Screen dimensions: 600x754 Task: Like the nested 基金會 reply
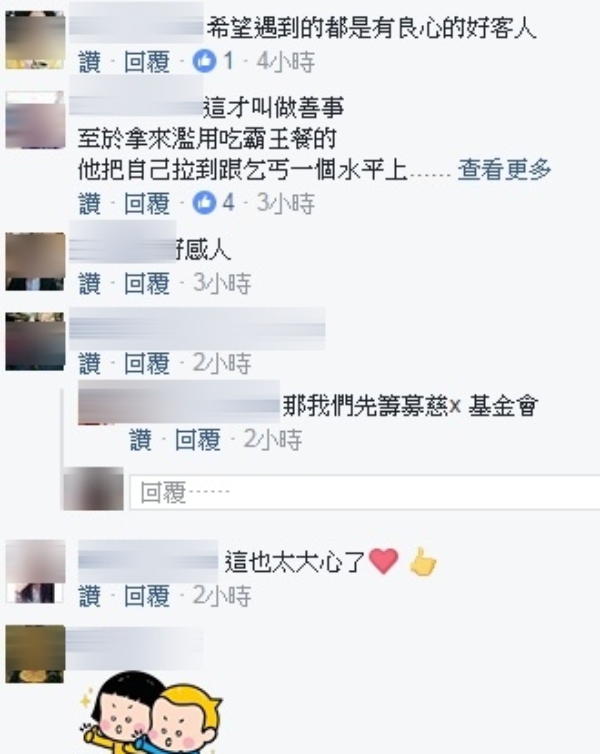pos(140,440)
